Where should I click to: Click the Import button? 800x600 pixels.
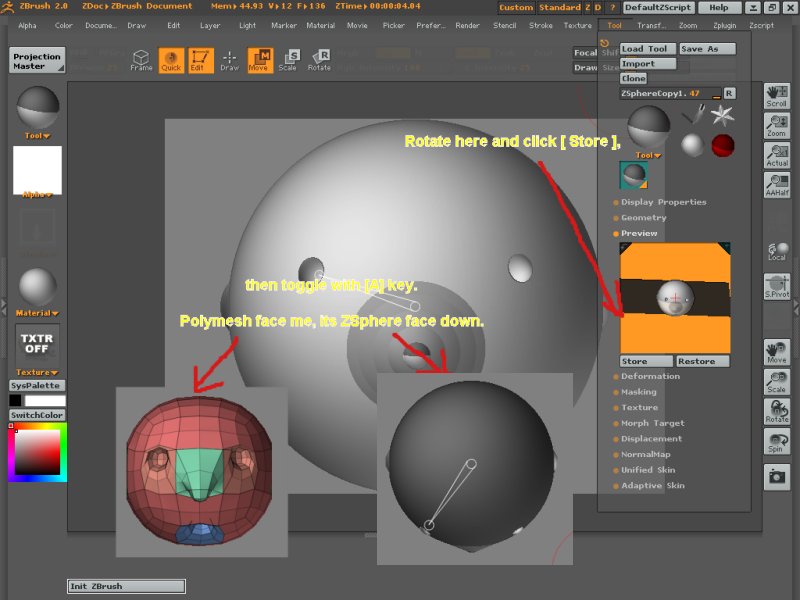click(648, 64)
